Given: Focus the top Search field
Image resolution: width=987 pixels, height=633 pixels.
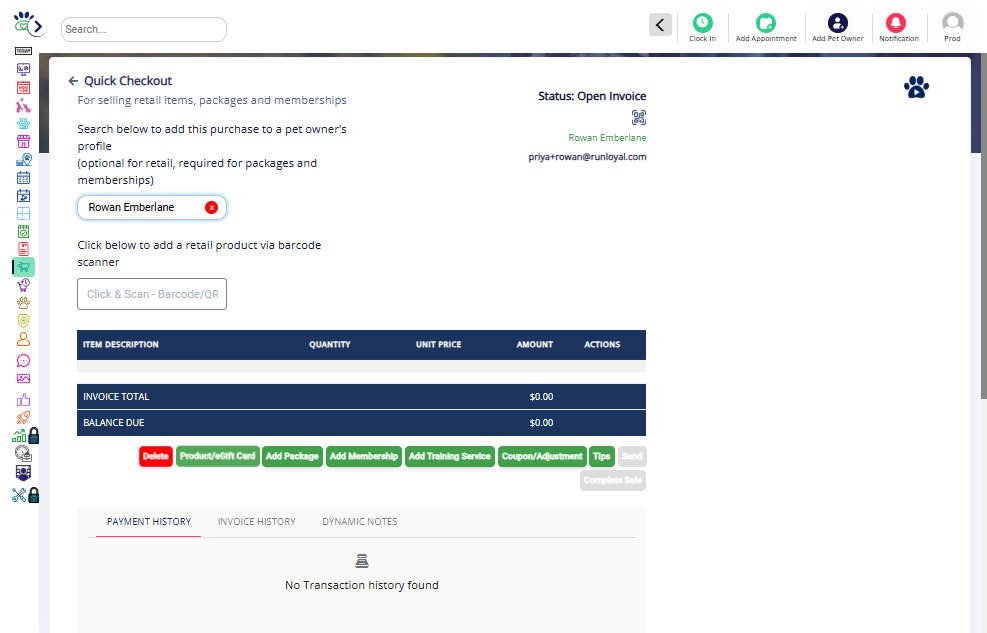Looking at the screenshot, I should point(144,30).
